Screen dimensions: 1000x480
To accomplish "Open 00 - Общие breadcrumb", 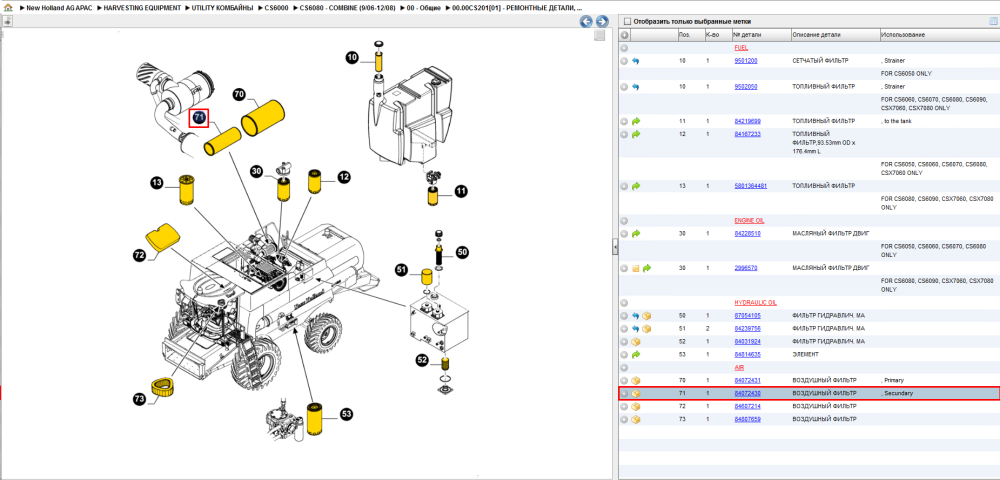I will [x=422, y=8].
